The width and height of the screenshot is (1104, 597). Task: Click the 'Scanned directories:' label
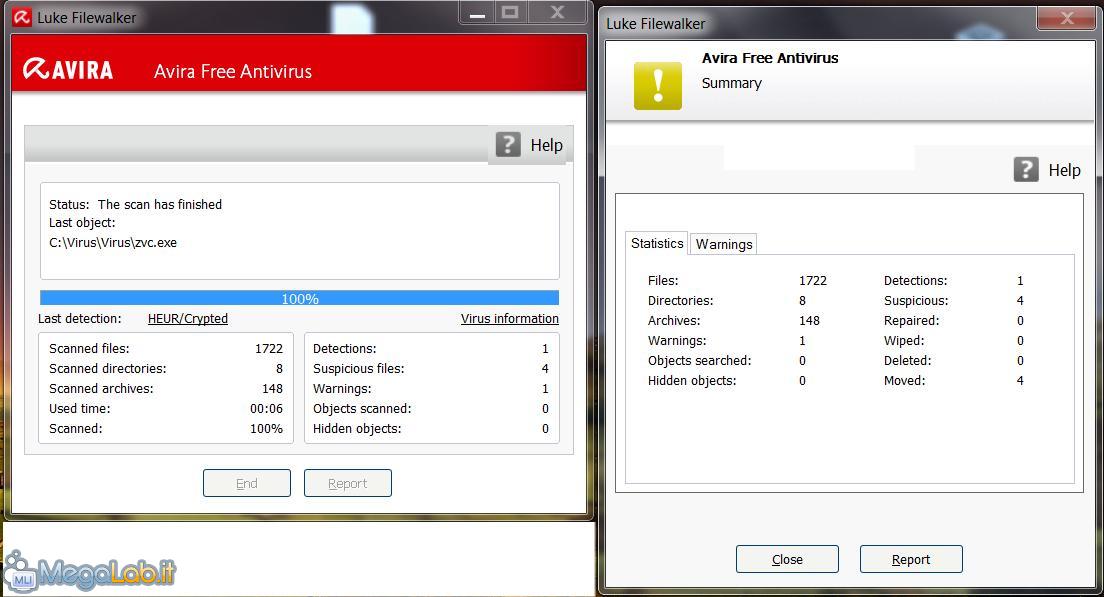click(108, 368)
